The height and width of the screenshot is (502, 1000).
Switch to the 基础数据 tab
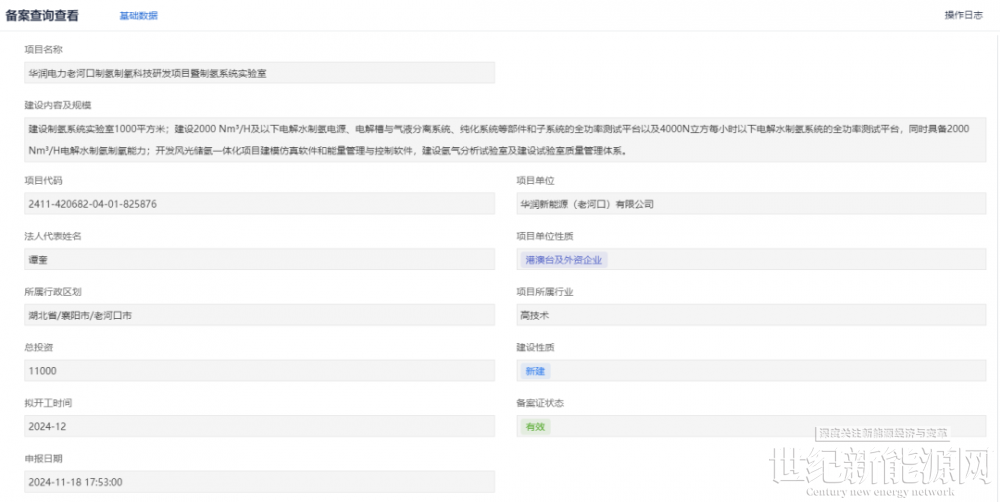click(x=138, y=16)
